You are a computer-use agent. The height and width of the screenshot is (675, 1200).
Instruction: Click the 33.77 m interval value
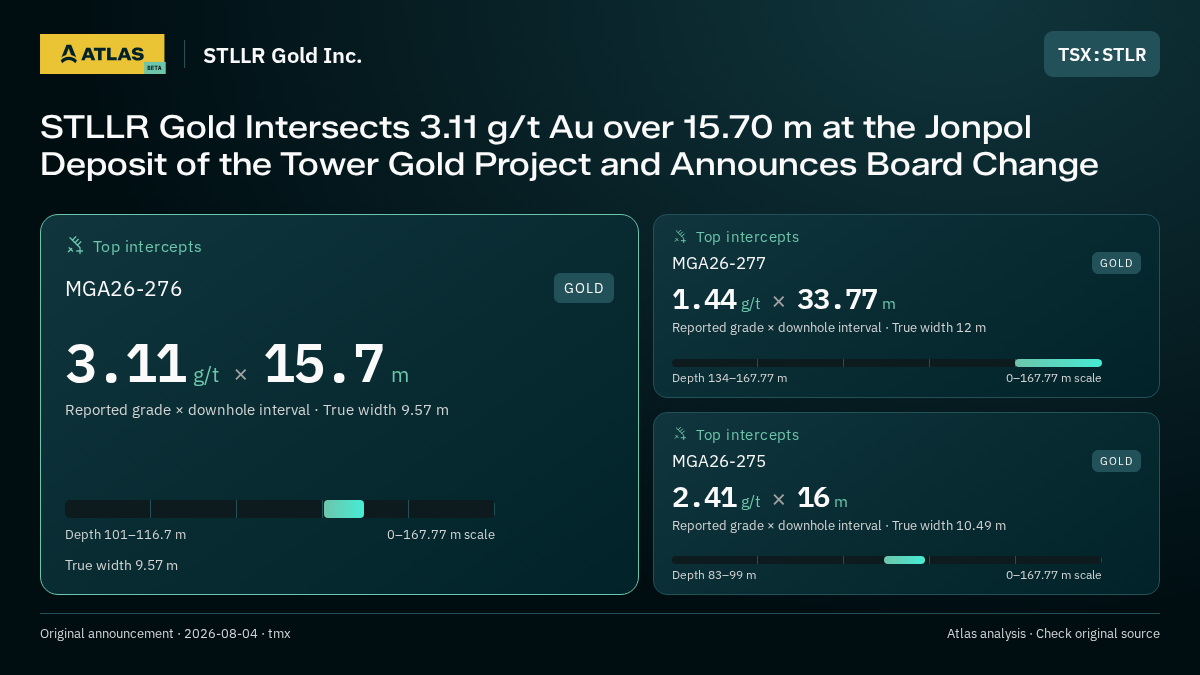846,300
